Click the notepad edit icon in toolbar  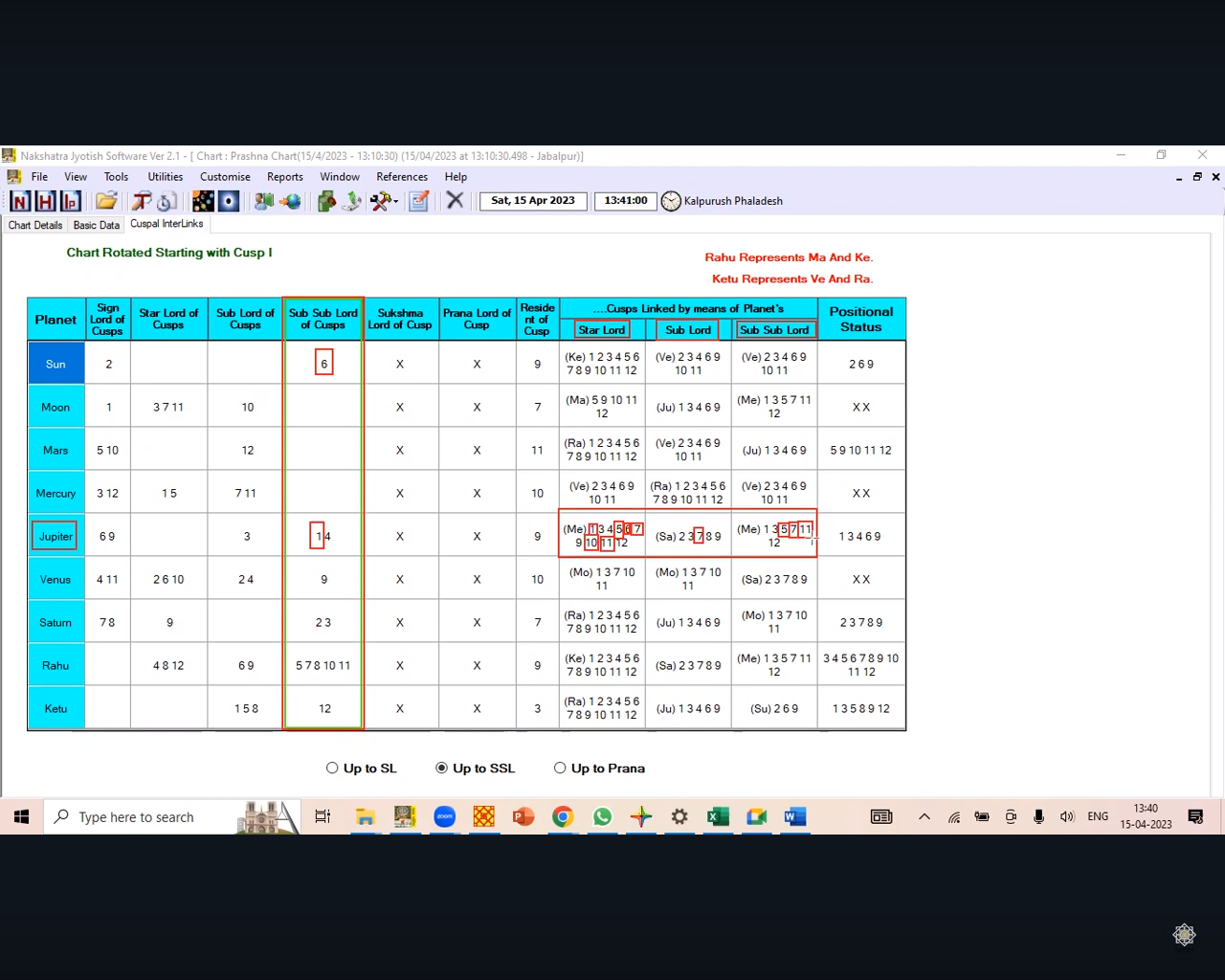coord(418,201)
